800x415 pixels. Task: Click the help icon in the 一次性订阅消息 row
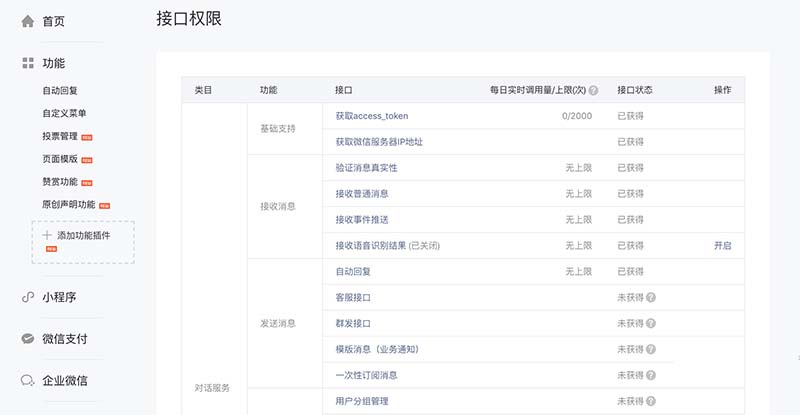(x=651, y=376)
